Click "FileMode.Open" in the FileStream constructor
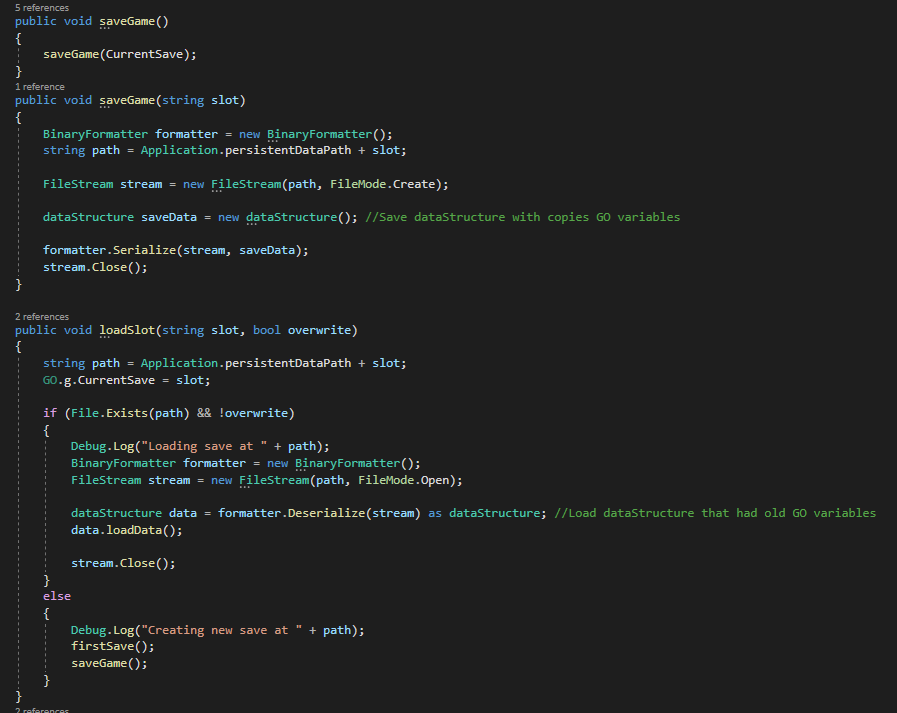 click(404, 480)
